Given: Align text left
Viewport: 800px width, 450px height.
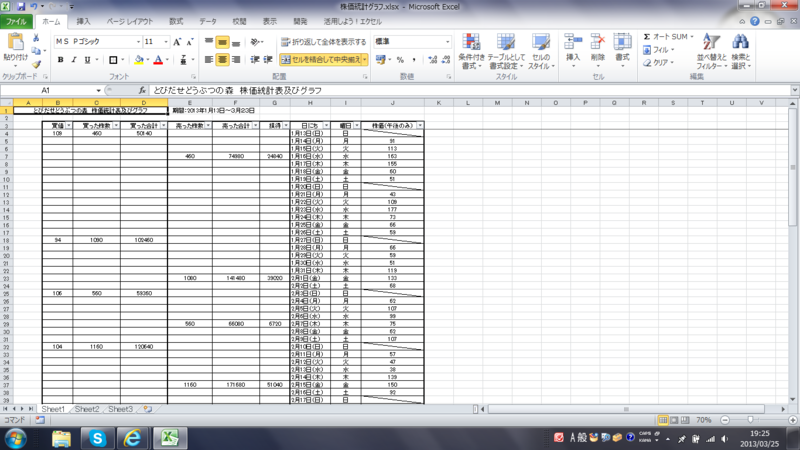Looking at the screenshot, I should point(209,60).
